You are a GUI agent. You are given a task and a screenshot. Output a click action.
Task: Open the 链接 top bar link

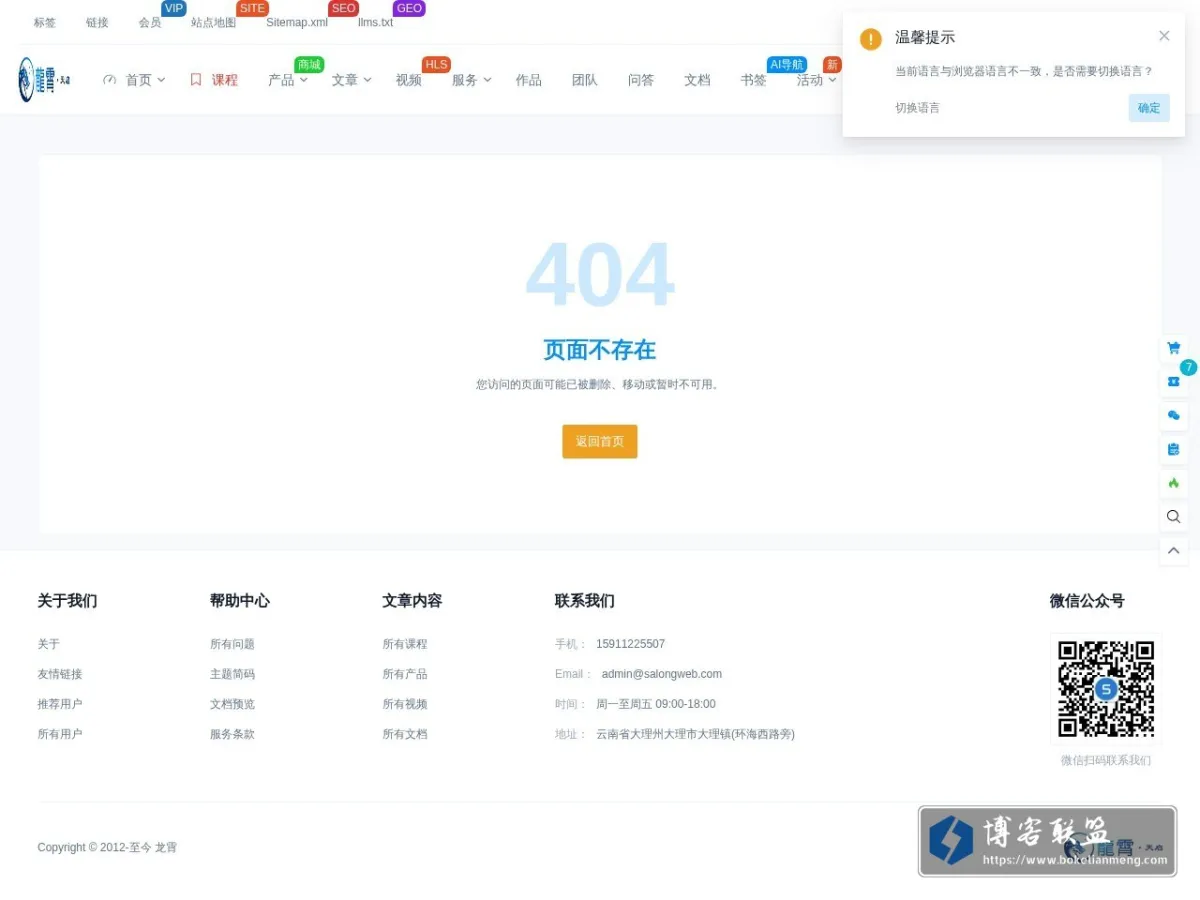point(97,22)
